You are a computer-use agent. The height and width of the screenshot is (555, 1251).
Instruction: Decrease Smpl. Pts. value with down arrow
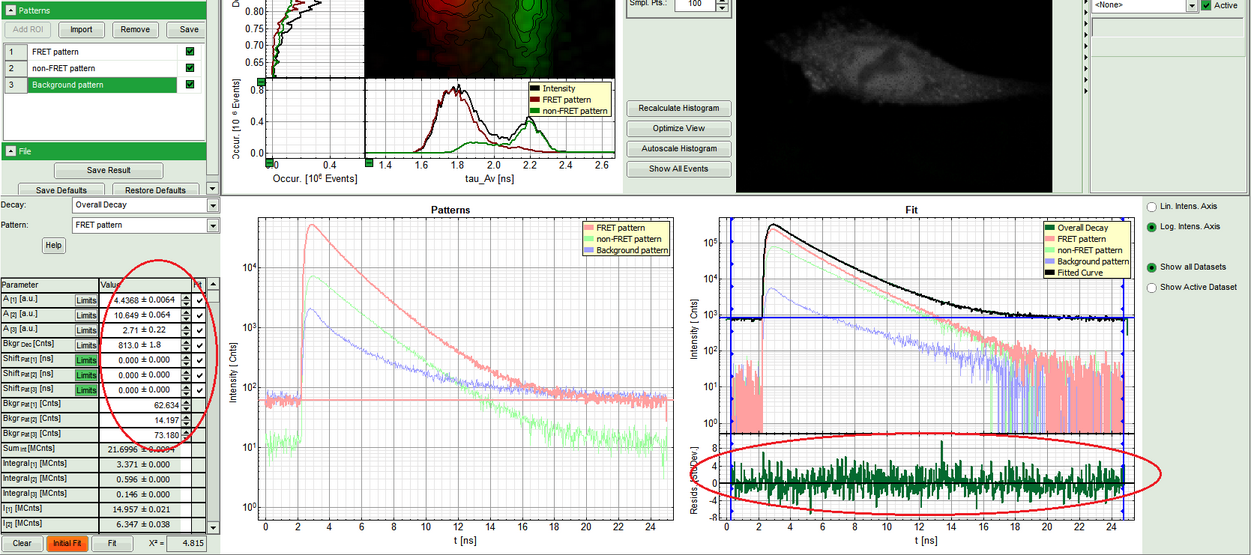click(724, 9)
